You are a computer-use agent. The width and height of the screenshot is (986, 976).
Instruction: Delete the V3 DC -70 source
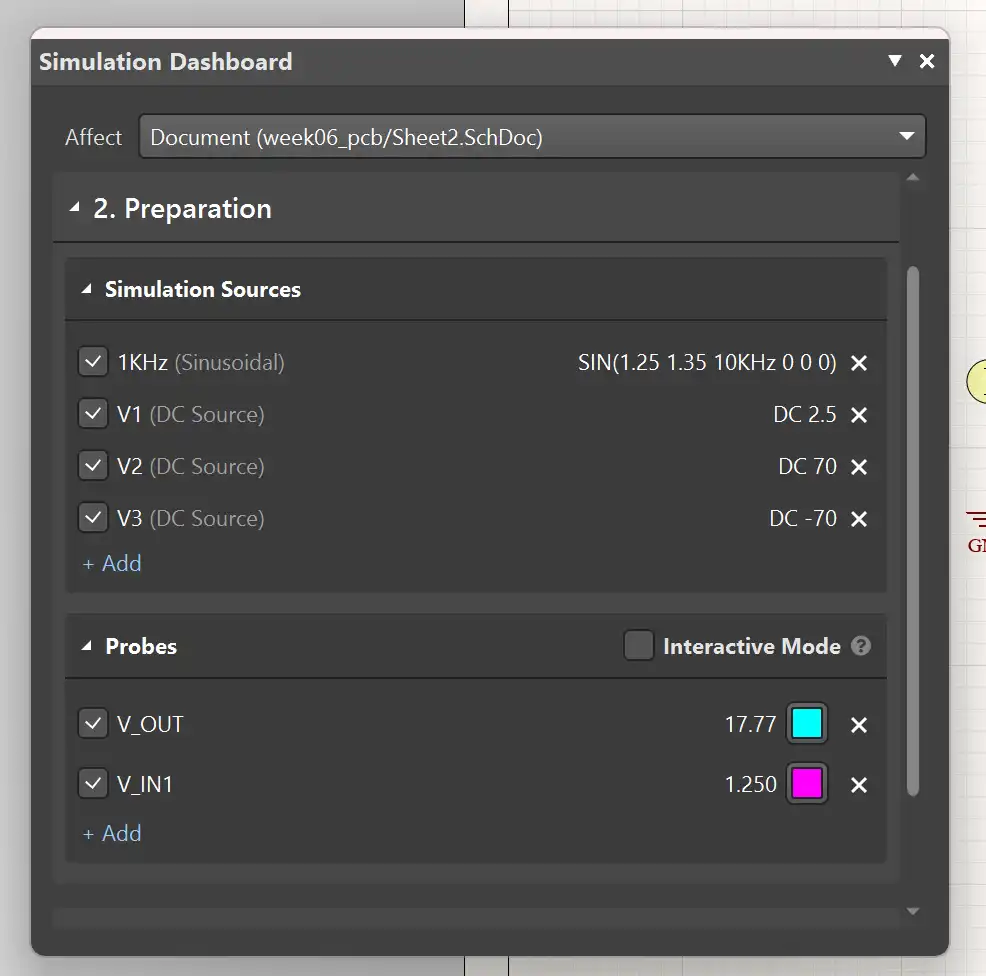tap(858, 519)
